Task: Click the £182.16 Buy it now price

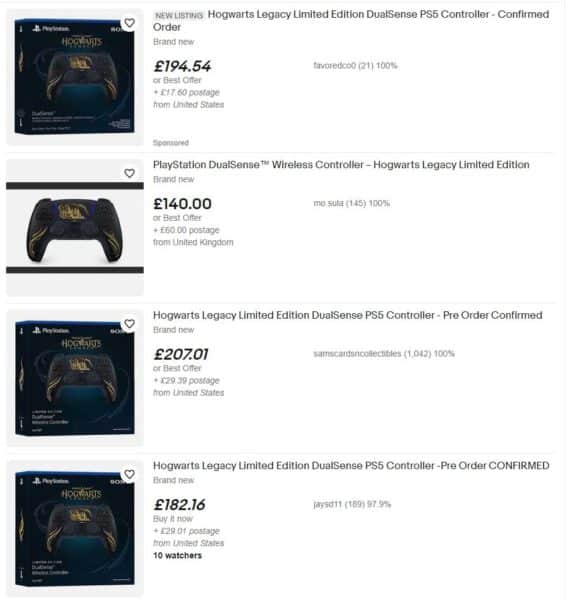Action: [179, 505]
